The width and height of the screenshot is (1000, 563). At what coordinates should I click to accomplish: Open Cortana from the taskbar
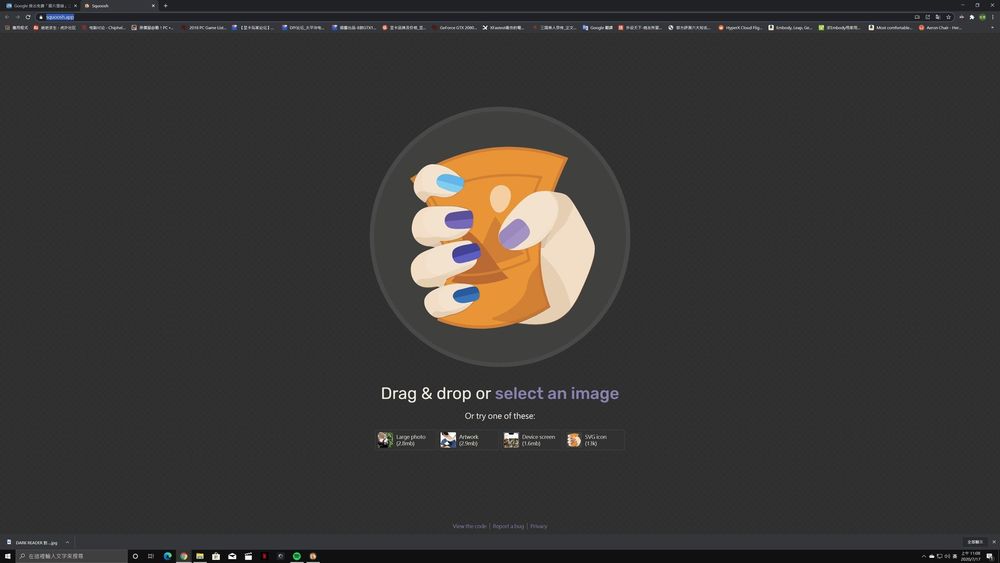[135, 556]
